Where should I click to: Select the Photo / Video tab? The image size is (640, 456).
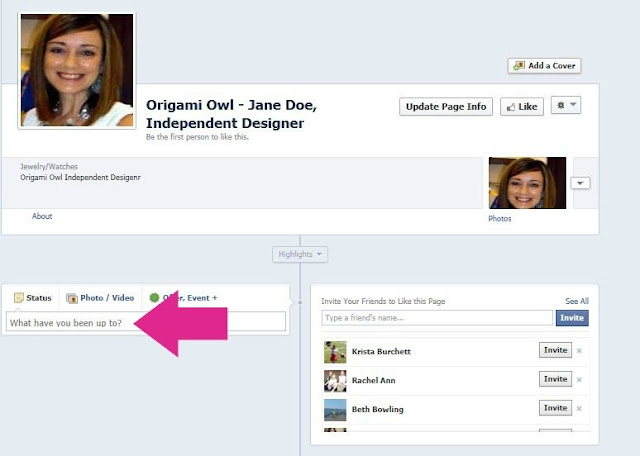point(100,298)
